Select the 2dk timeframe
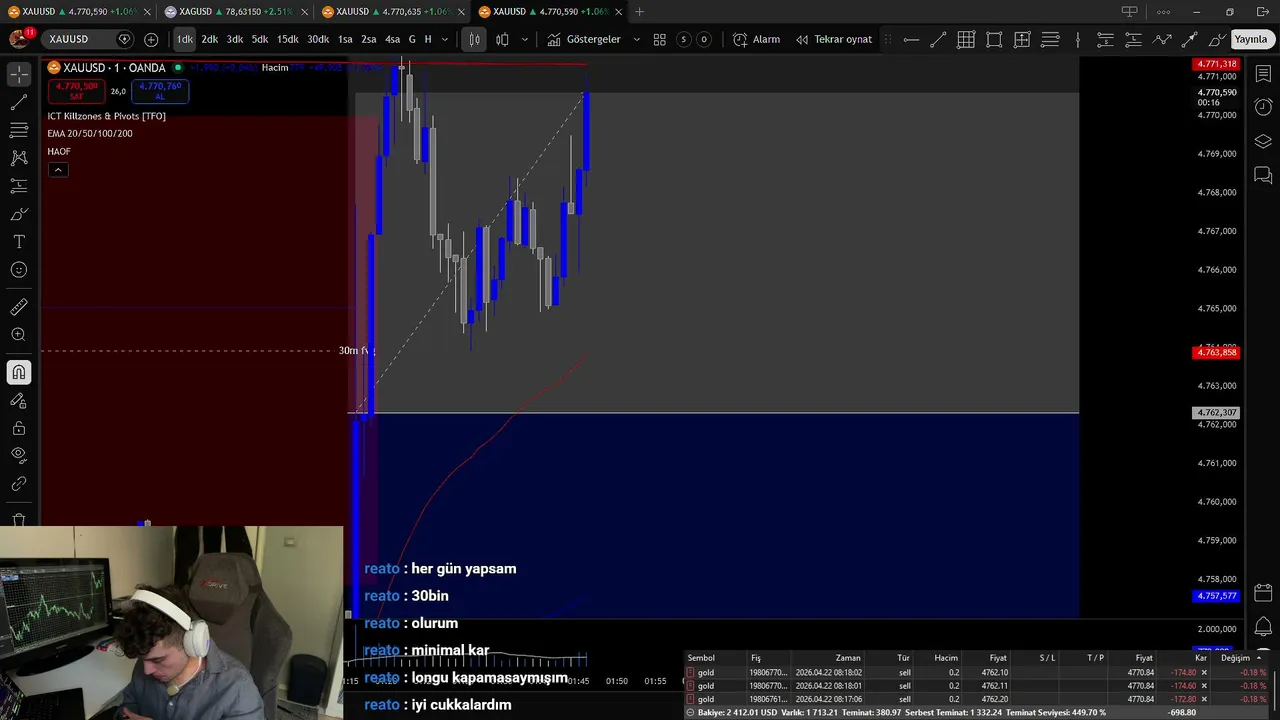The height and width of the screenshot is (720, 1280). tap(210, 39)
